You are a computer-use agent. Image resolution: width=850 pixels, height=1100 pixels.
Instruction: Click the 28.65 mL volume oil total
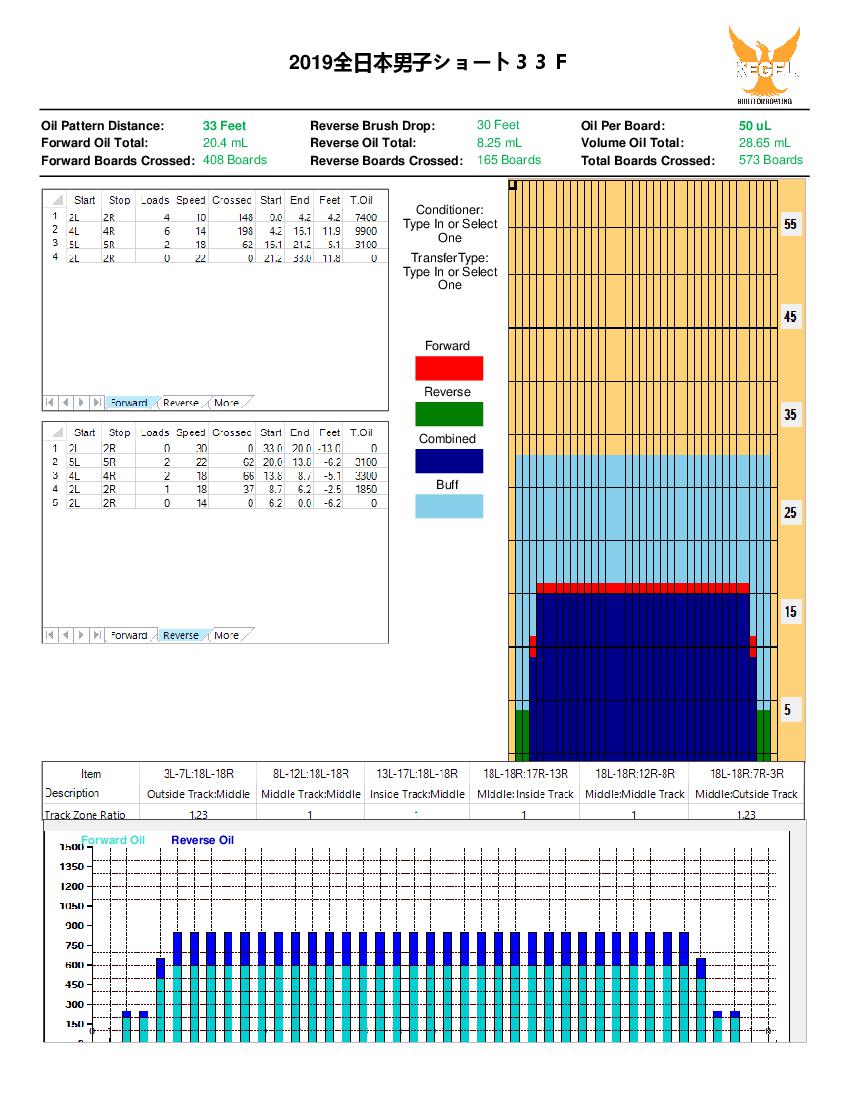click(x=764, y=142)
